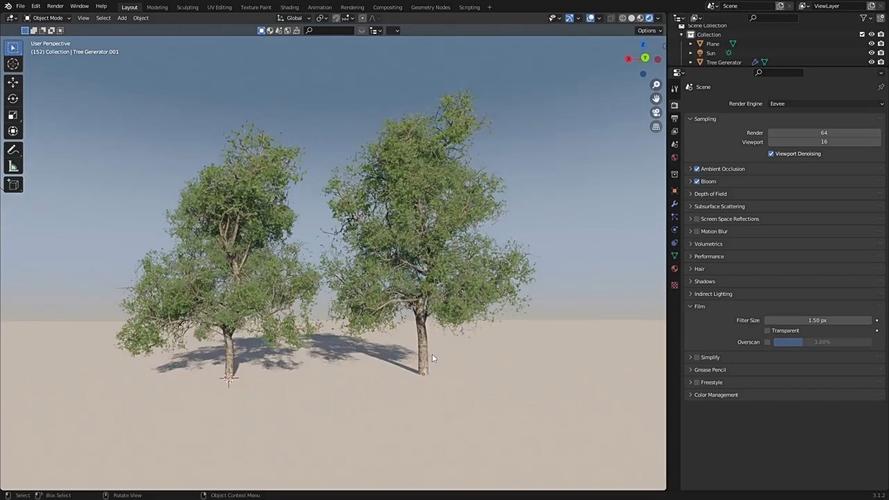Click the pan view hand icon

(x=656, y=99)
